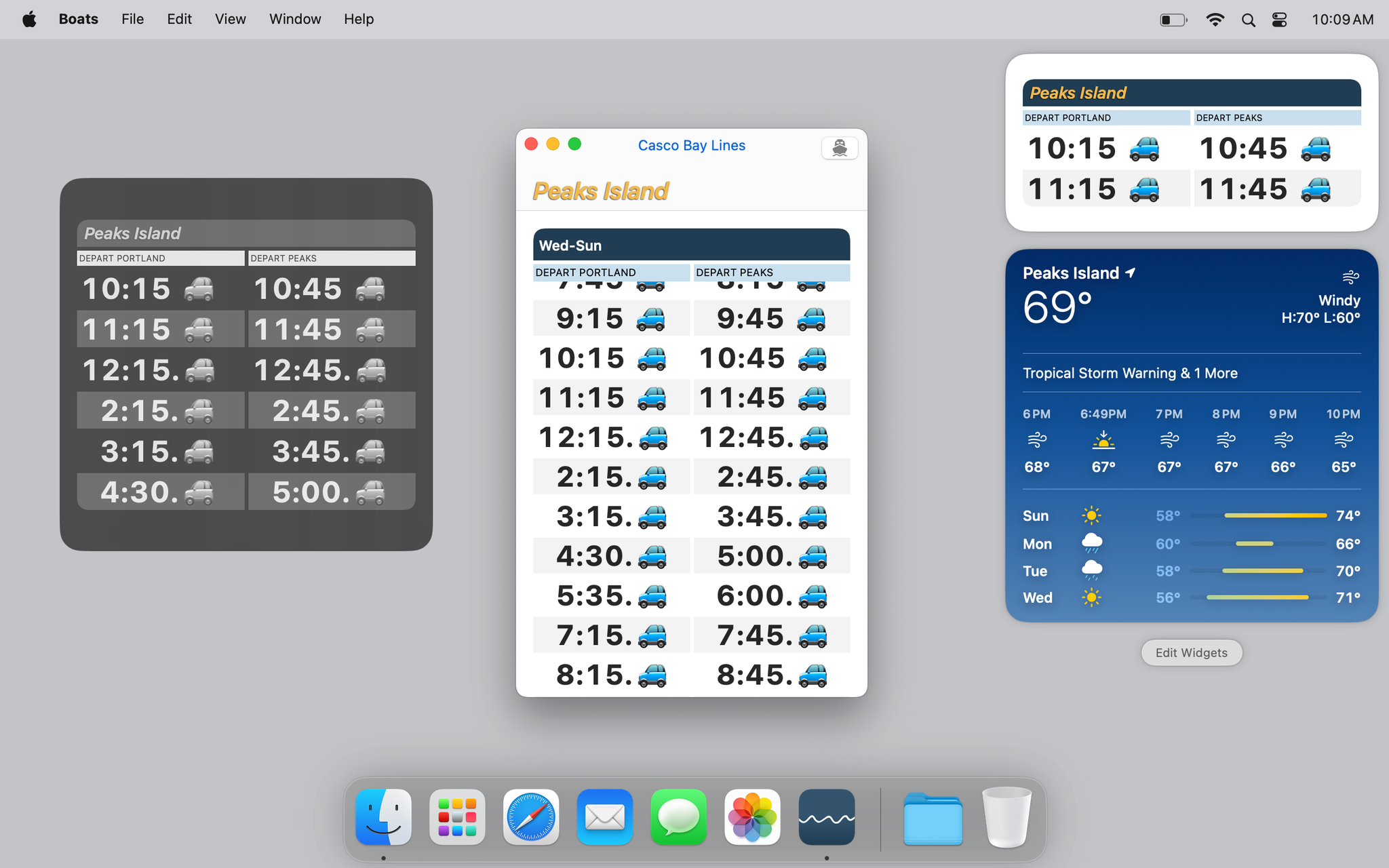Click DEPART PORTLAND column header in main window
Viewport: 1389px width, 868px height.
[611, 273]
